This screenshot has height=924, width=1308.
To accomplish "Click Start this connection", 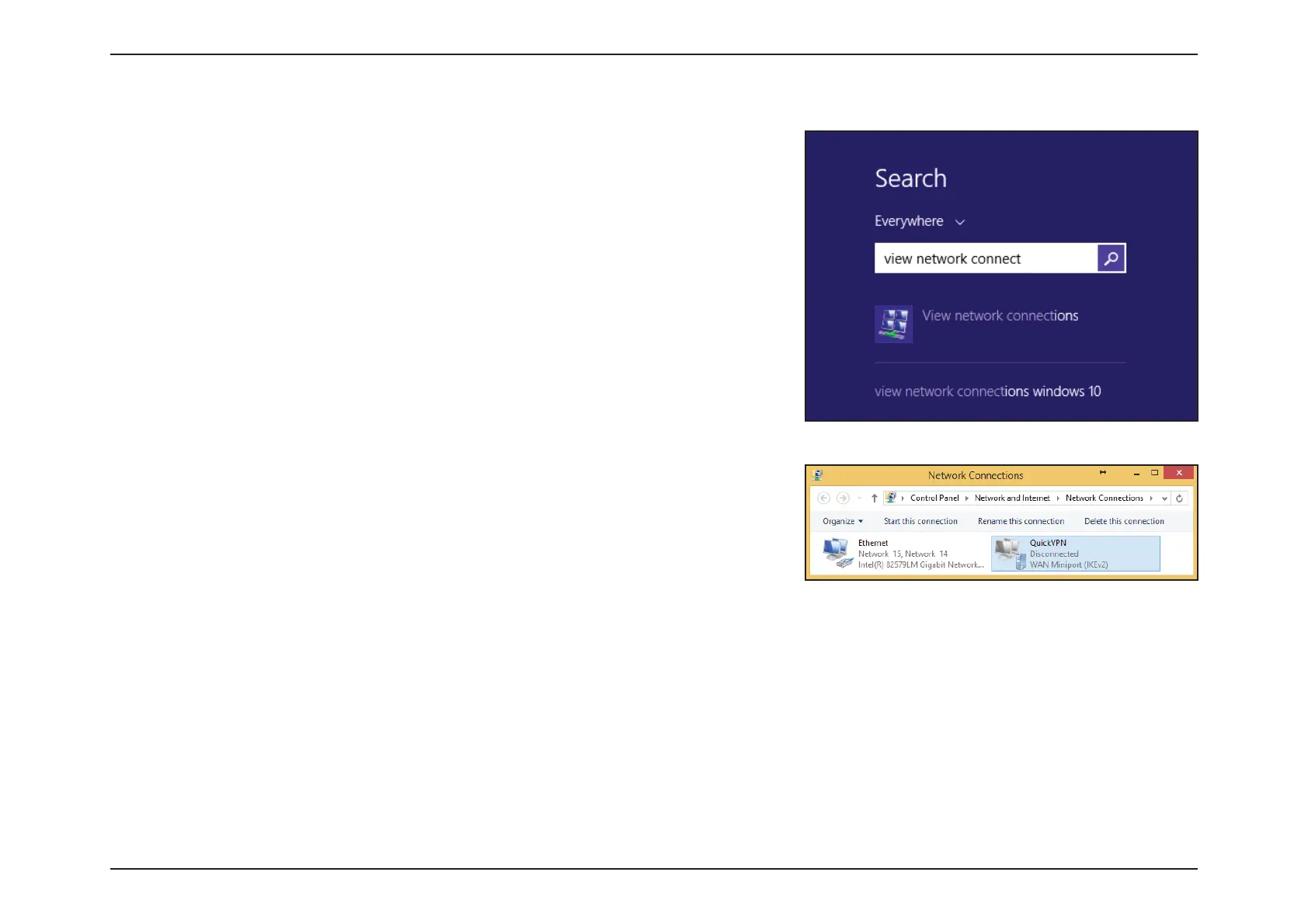I will pyautogui.click(x=920, y=521).
